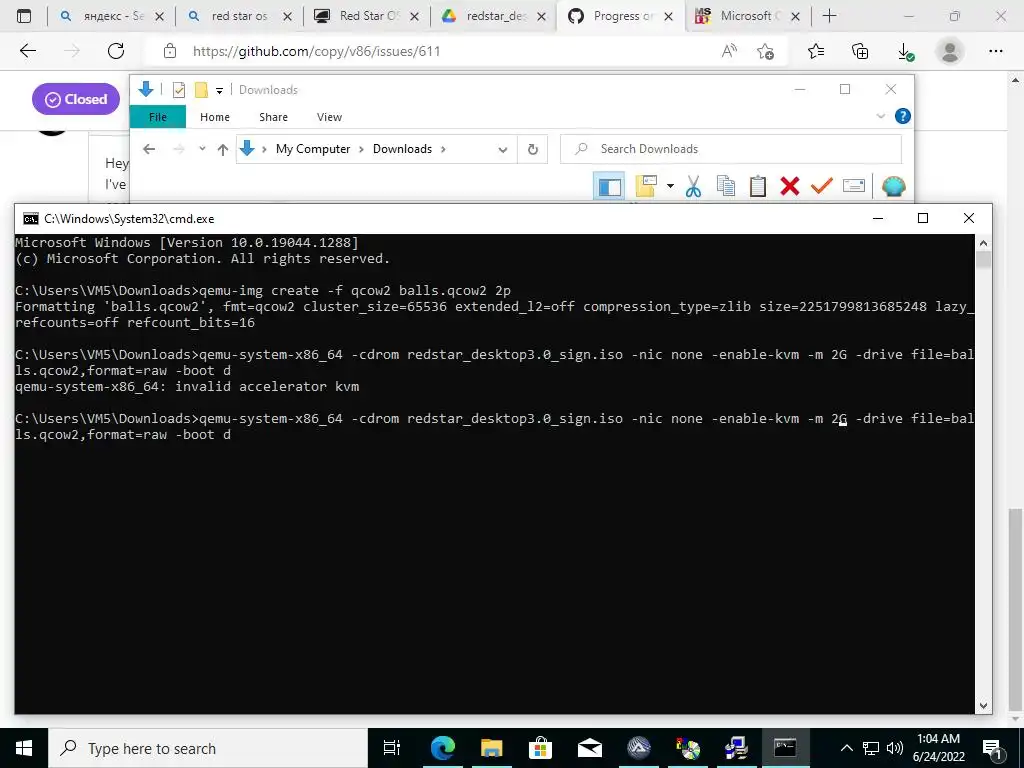This screenshot has height=768, width=1024.
Task: Open the Edge Favorites list
Action: tap(816, 51)
